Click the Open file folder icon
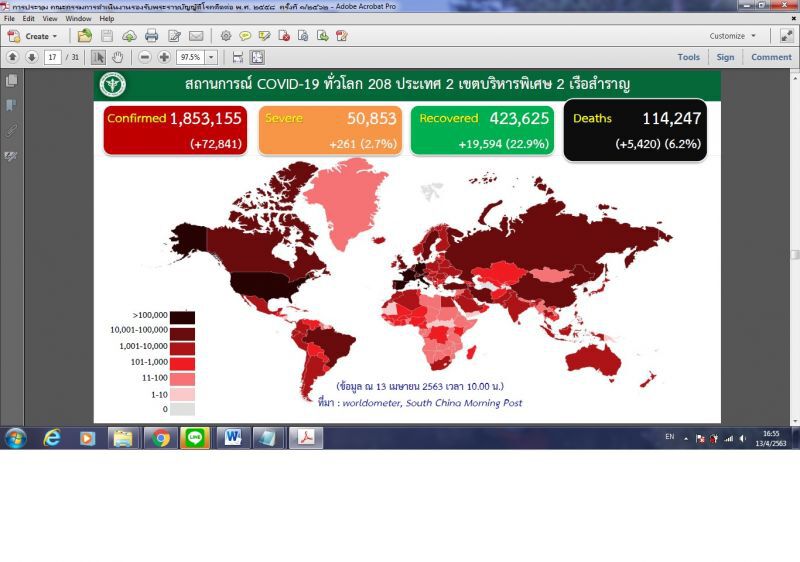 click(85, 36)
